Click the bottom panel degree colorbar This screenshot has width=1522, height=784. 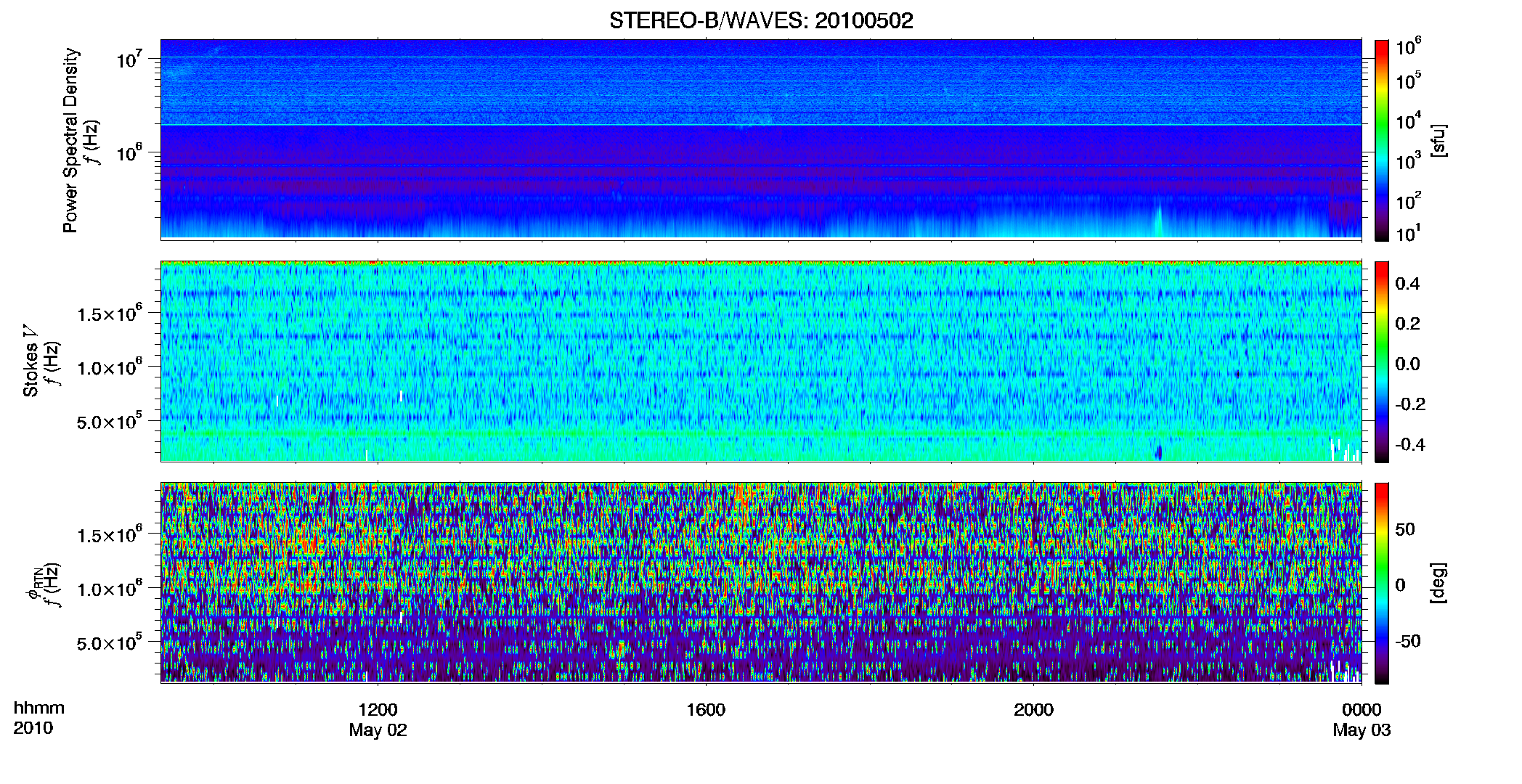click(x=1382, y=583)
